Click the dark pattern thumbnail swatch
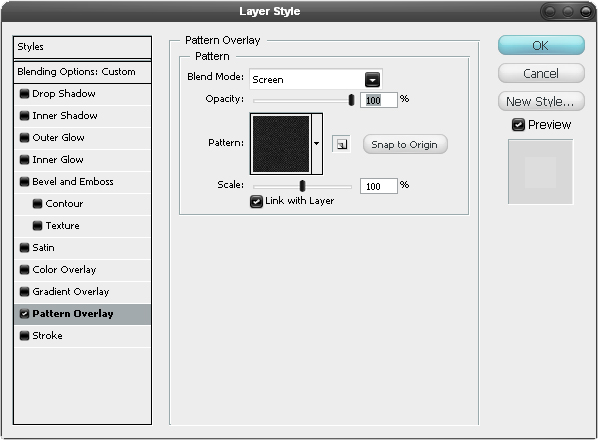 (281, 144)
